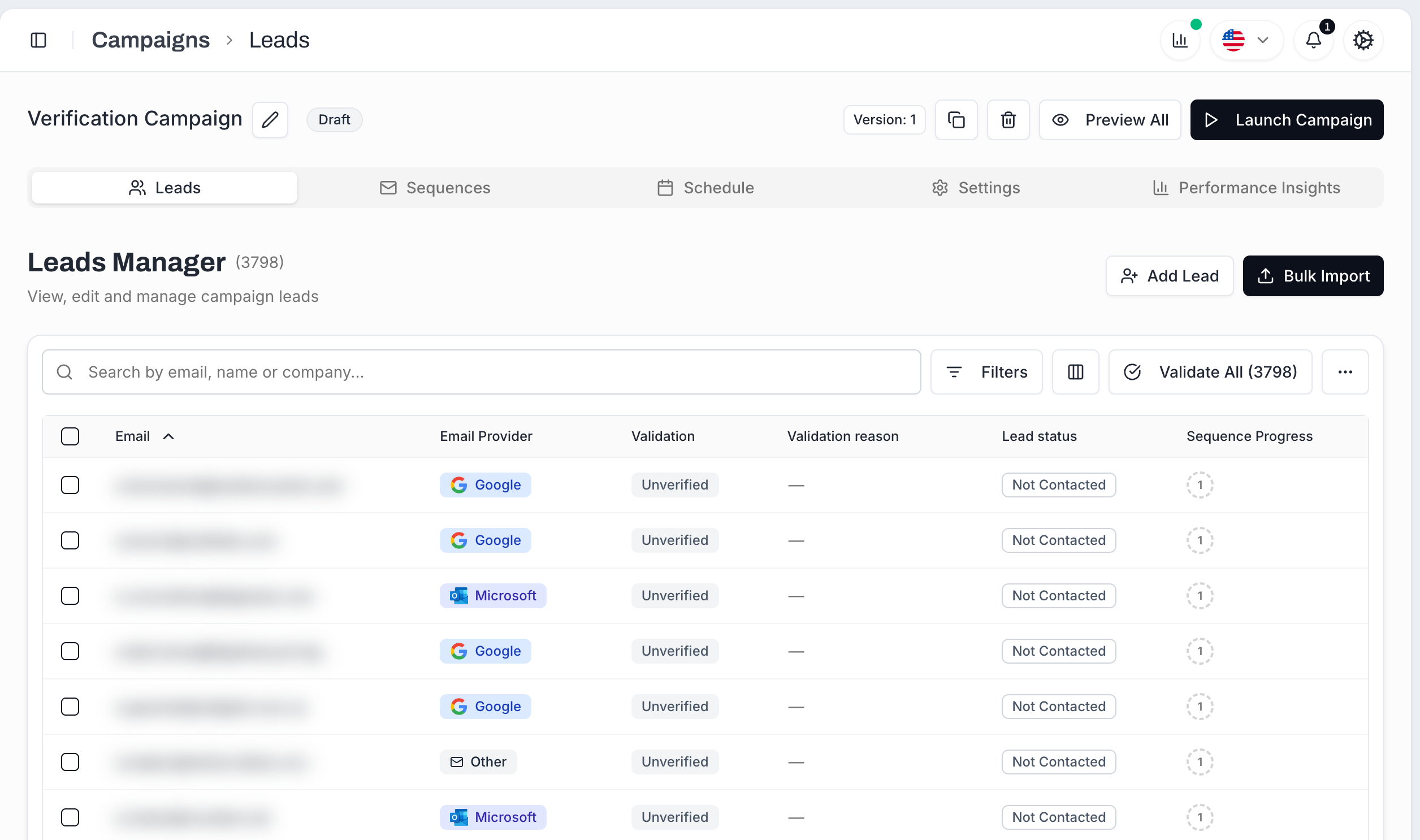Open the settings gear in header
Screen dimensions: 1420x840
point(1363,40)
